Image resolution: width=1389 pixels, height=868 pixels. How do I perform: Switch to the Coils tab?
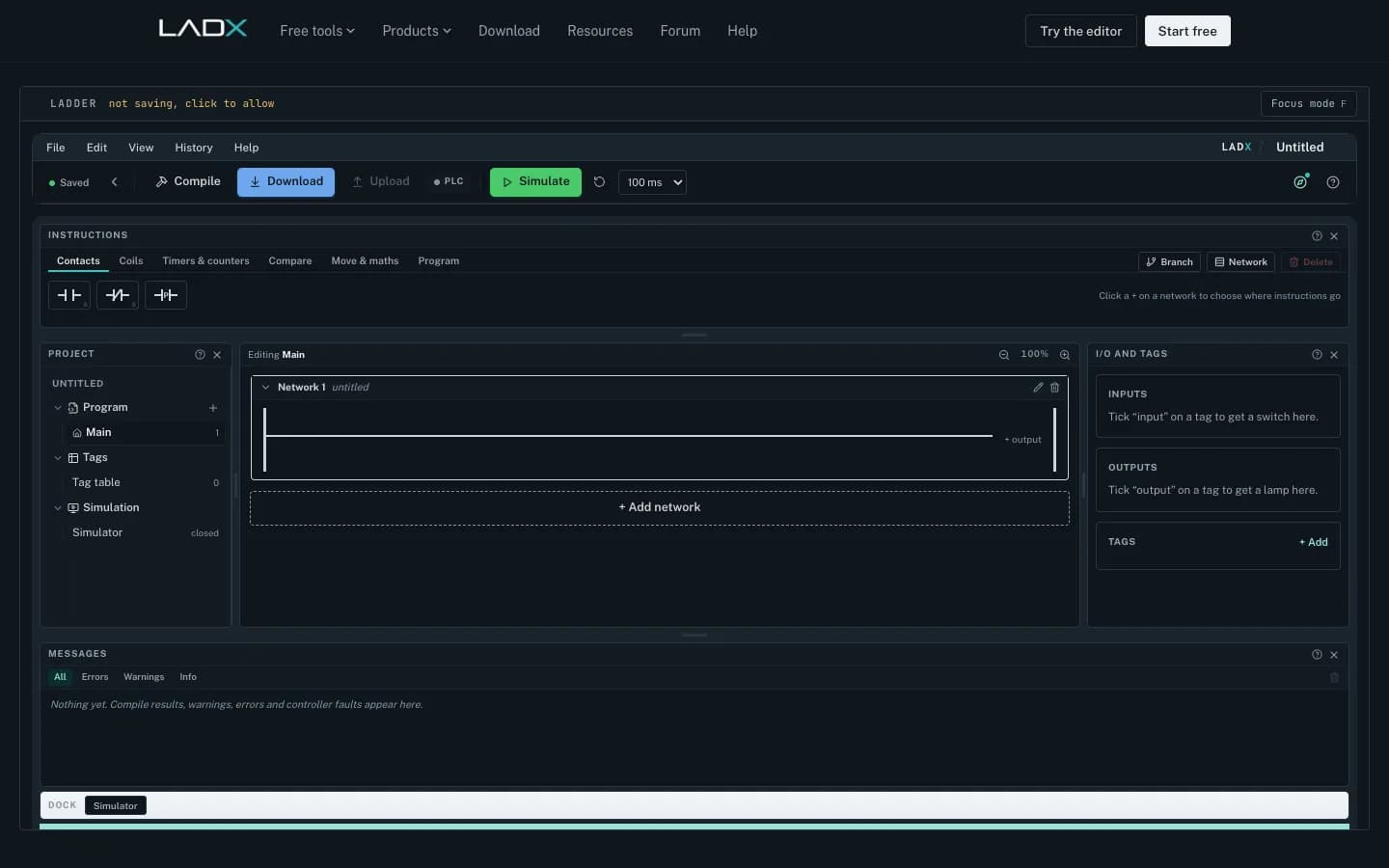[131, 261]
